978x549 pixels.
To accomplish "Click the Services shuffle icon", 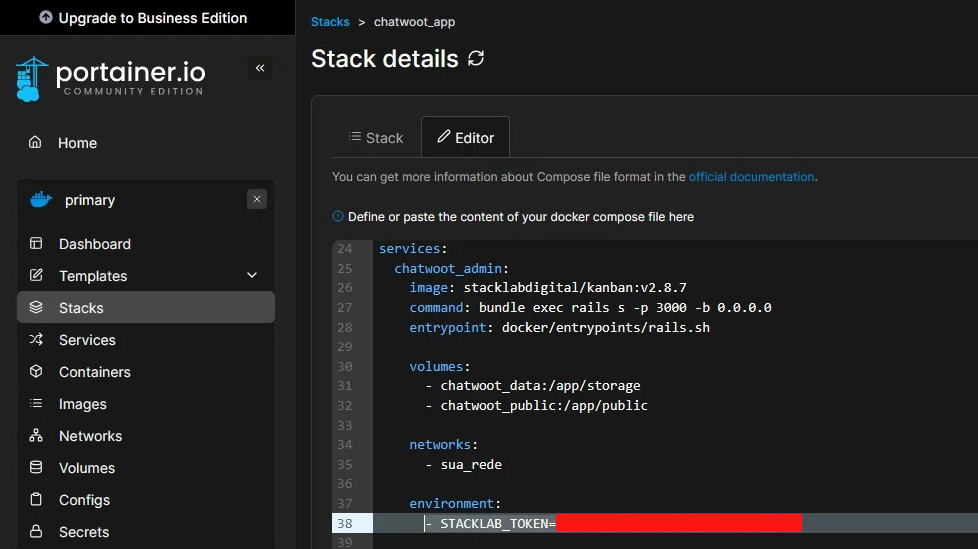I will 36,340.
